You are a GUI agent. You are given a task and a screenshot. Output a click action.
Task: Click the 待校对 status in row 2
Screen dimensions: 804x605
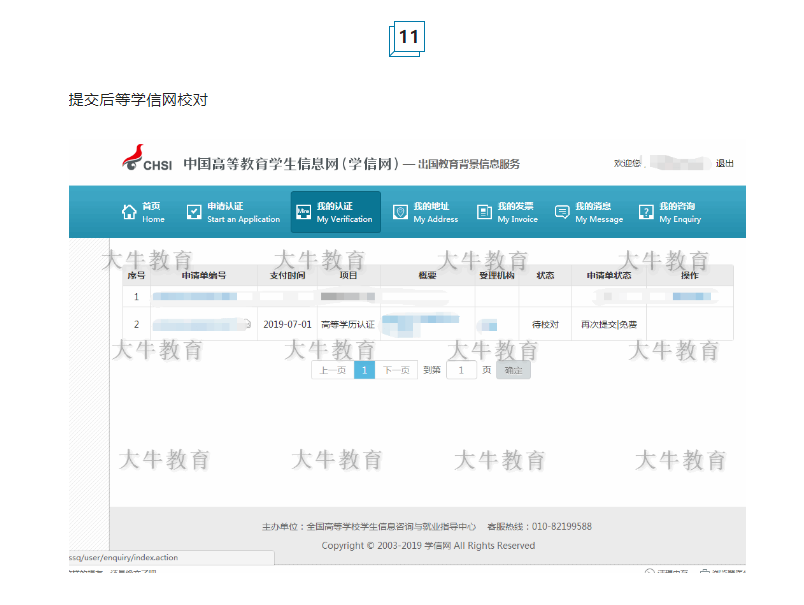[545, 324]
